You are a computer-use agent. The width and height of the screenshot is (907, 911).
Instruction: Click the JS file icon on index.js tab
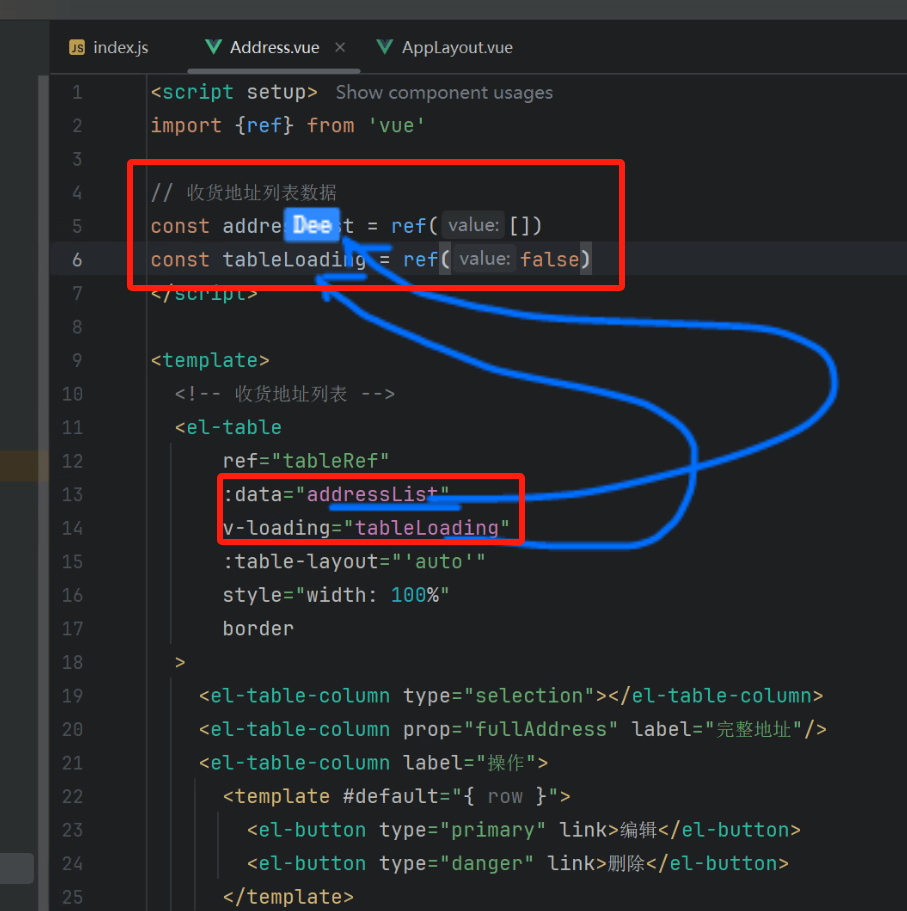pyautogui.click(x=77, y=47)
